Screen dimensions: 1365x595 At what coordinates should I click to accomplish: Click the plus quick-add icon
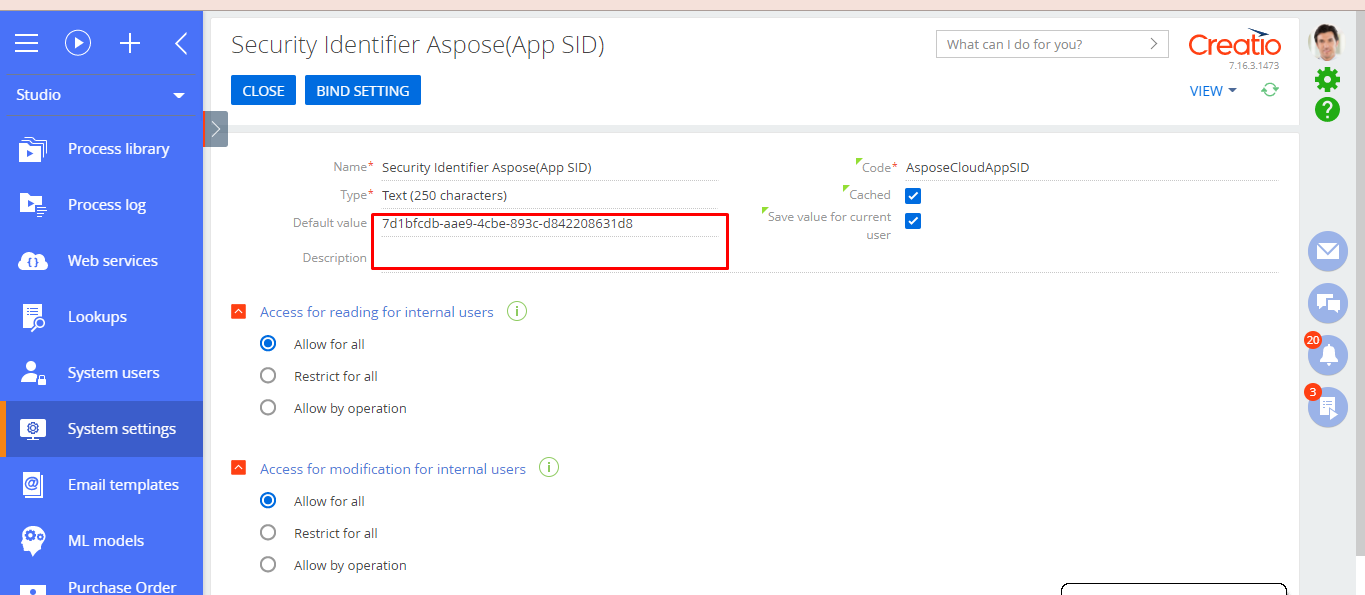point(130,43)
